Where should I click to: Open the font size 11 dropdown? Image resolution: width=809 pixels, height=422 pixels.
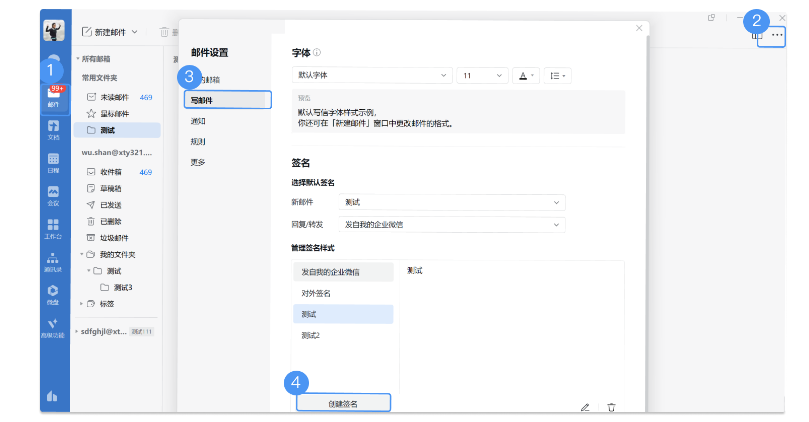tap(482, 75)
